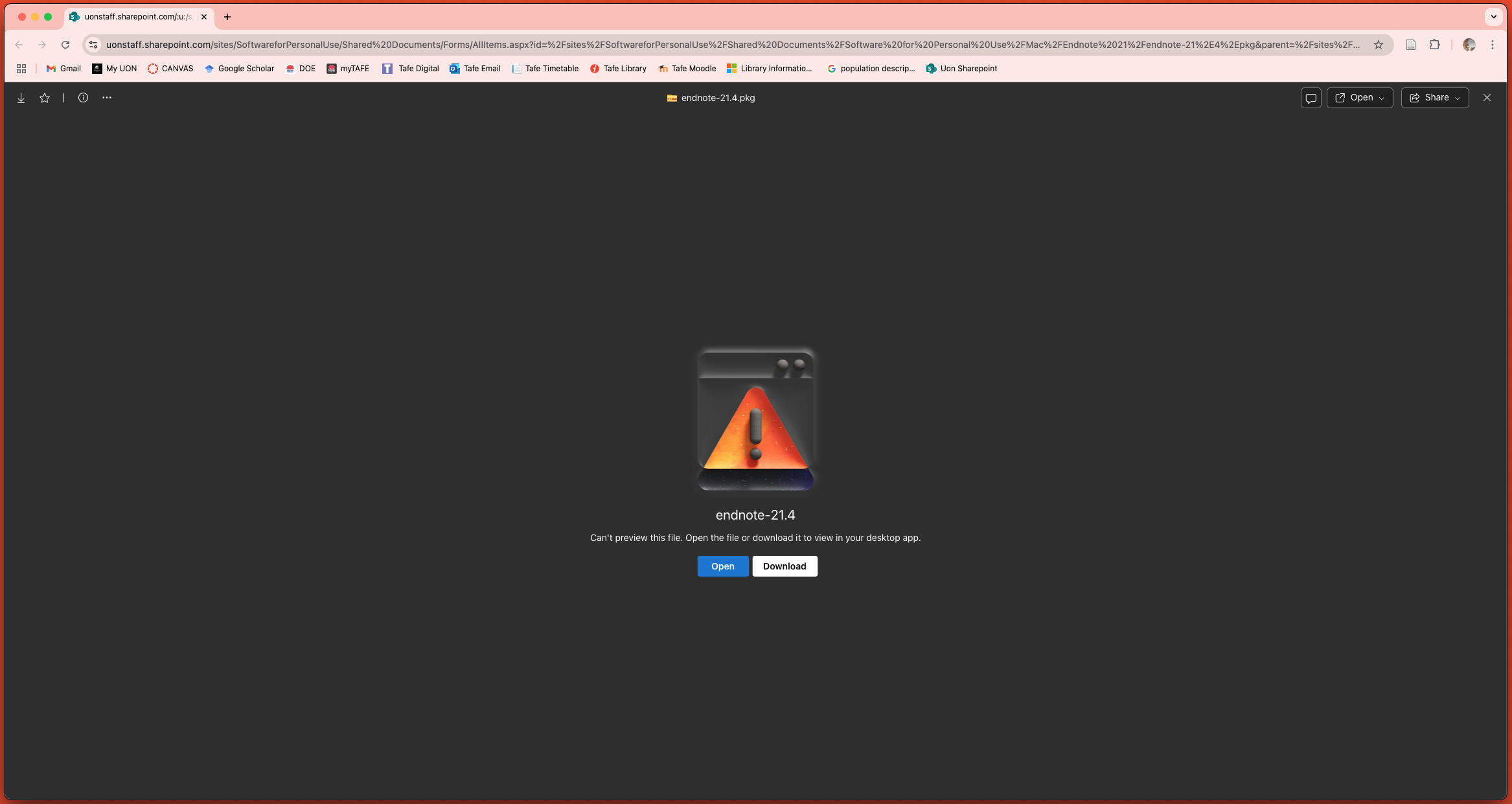Image resolution: width=1512 pixels, height=804 pixels.
Task: Open the Chrome profile avatar
Action: [1469, 45]
